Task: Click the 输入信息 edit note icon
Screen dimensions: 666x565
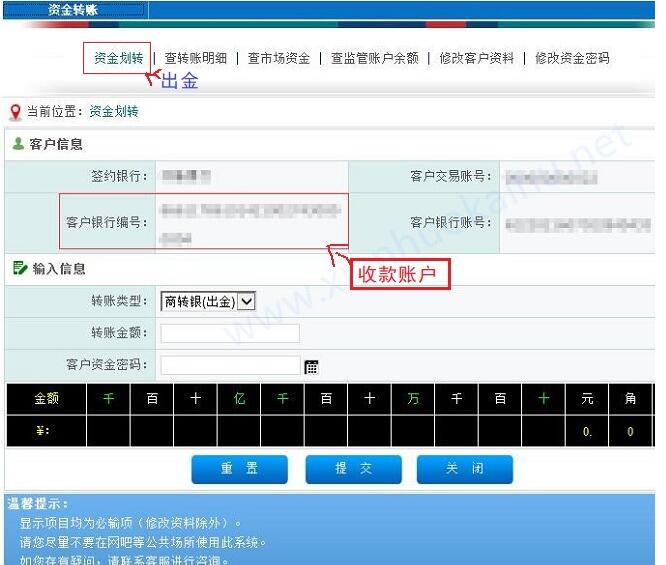Action: tap(20, 268)
